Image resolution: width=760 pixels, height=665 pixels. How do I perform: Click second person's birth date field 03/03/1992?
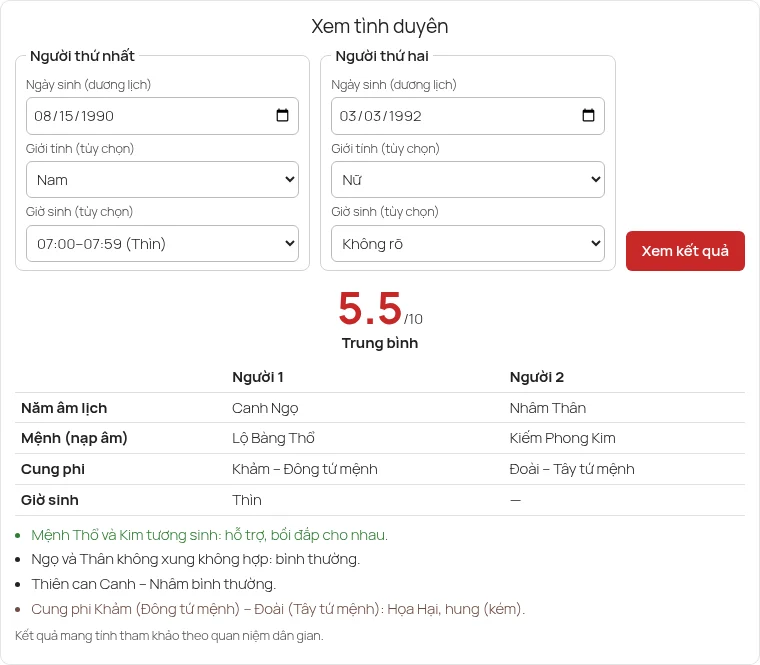click(468, 116)
